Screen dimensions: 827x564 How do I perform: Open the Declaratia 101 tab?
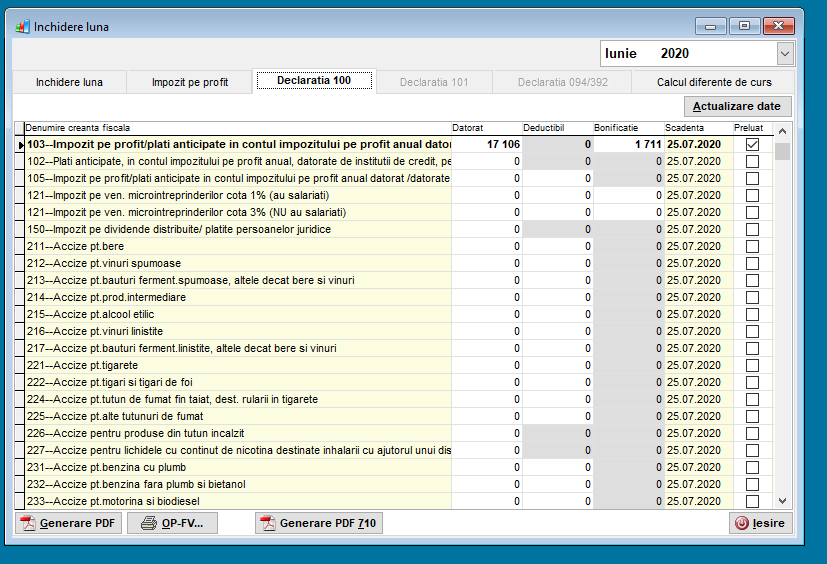pyautogui.click(x=434, y=82)
